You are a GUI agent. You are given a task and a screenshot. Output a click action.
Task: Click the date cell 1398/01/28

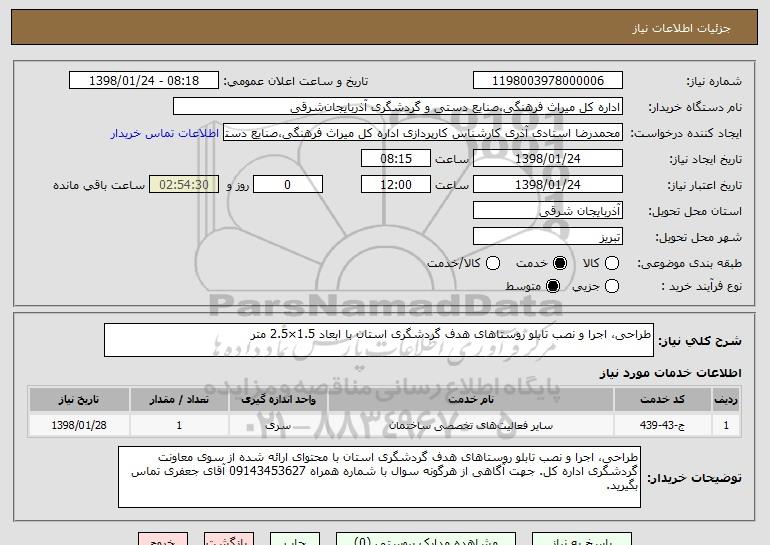point(79,425)
